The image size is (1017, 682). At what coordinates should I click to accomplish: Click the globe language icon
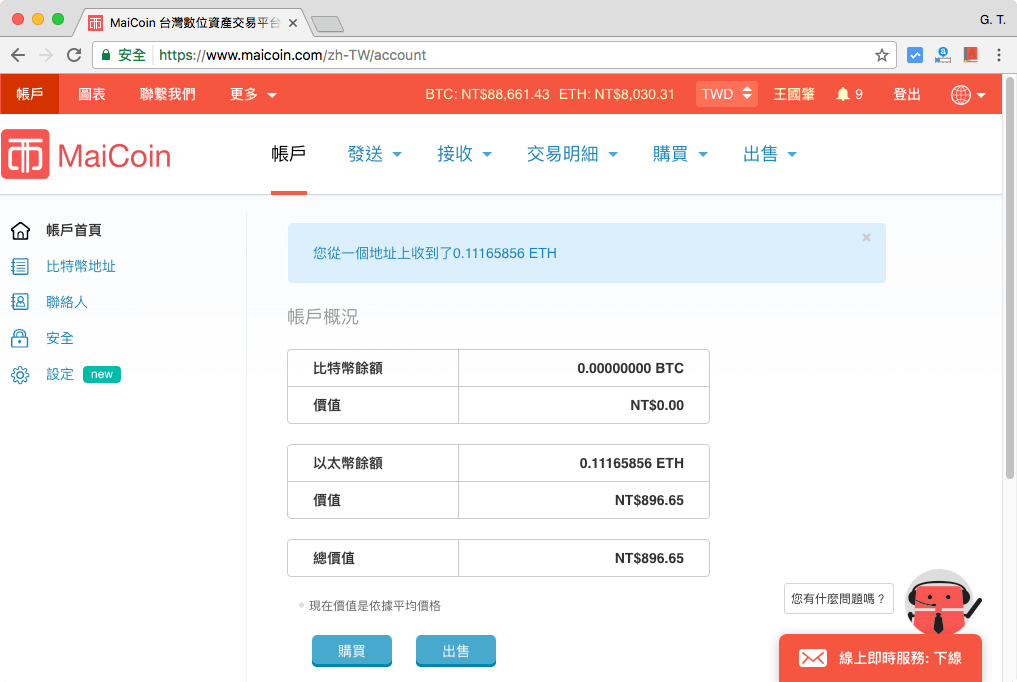(x=961, y=95)
